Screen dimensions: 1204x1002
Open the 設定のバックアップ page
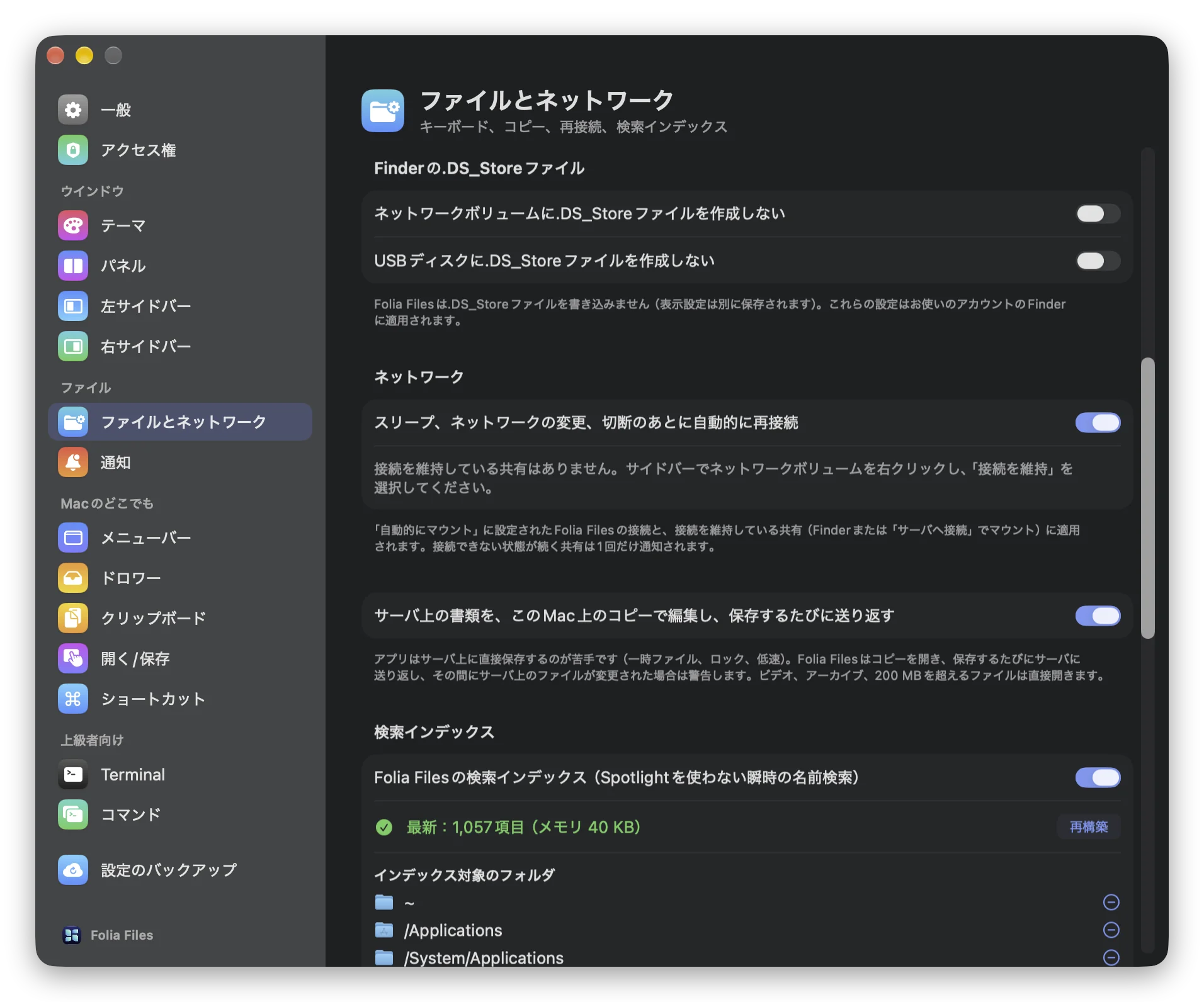click(180, 870)
